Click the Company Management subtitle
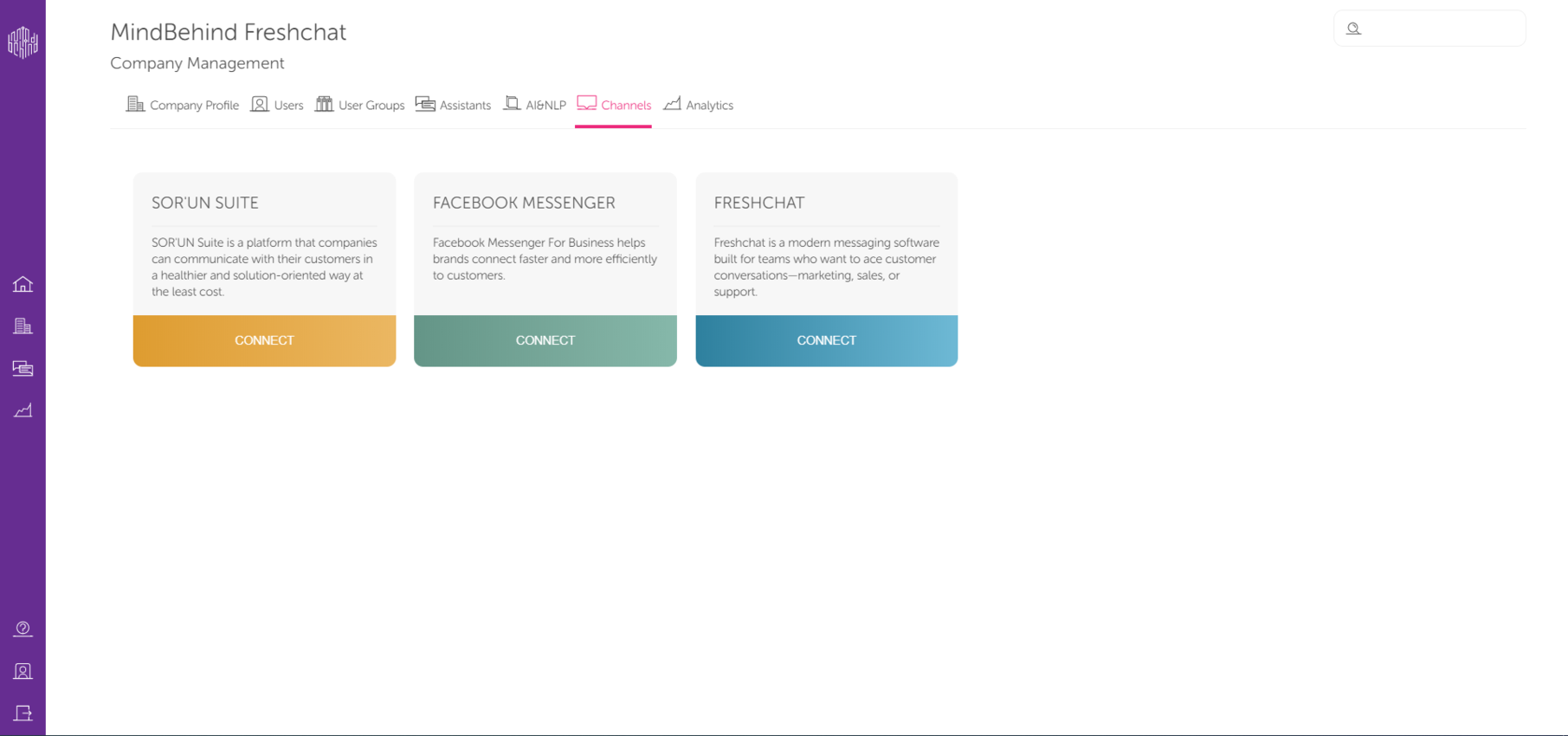This screenshot has width=1568, height=736. coord(197,63)
